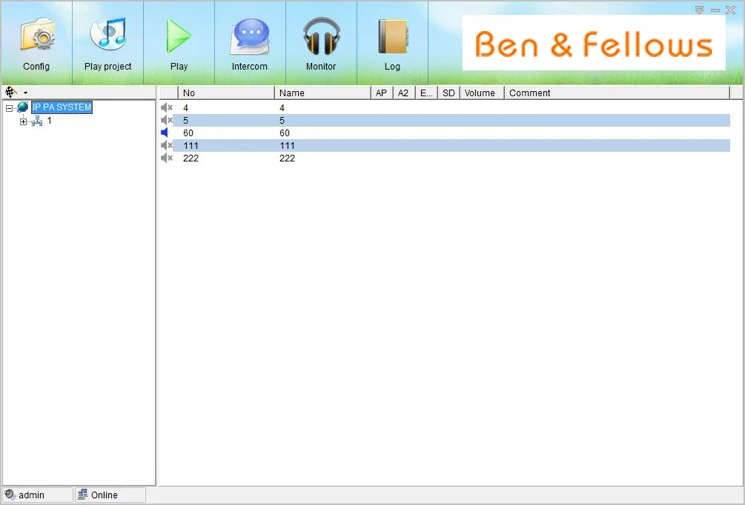Select terminal No 222 cell
The width and height of the screenshot is (745, 505).
pos(191,158)
